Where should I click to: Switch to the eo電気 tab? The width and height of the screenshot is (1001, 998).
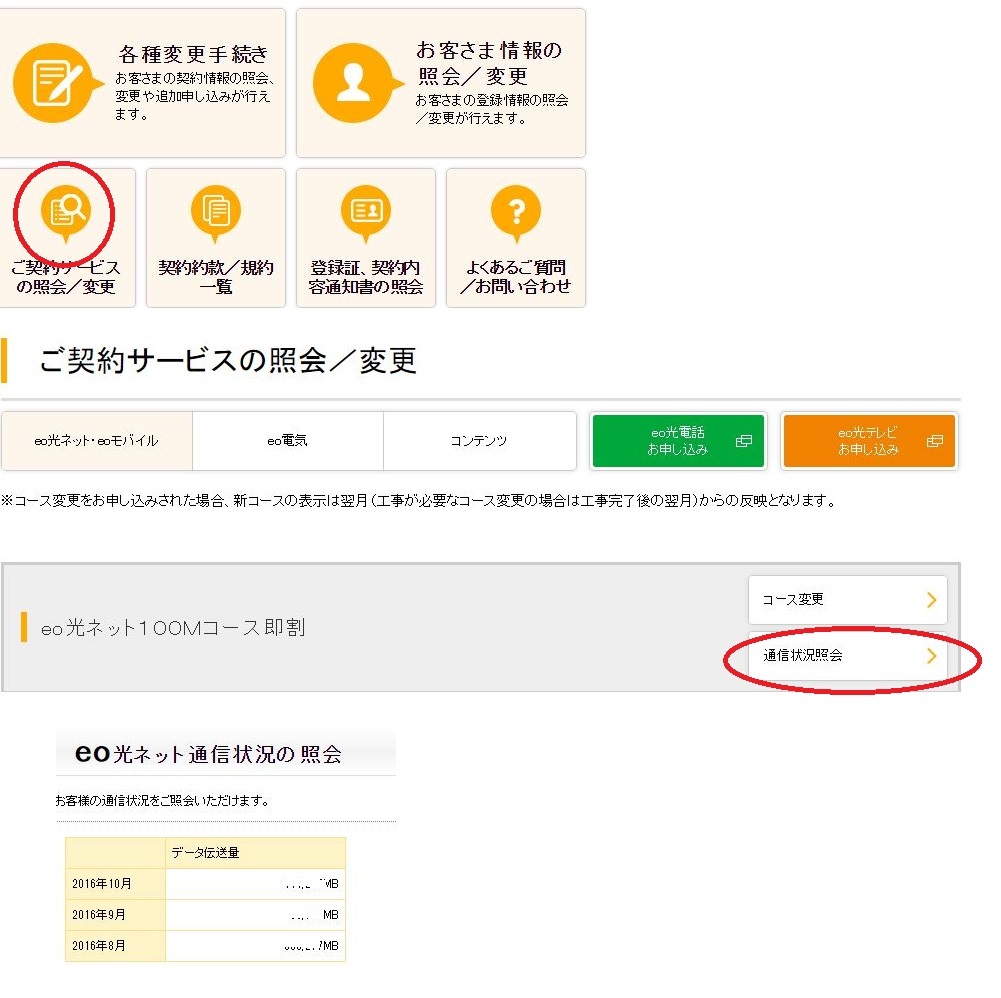(287, 441)
